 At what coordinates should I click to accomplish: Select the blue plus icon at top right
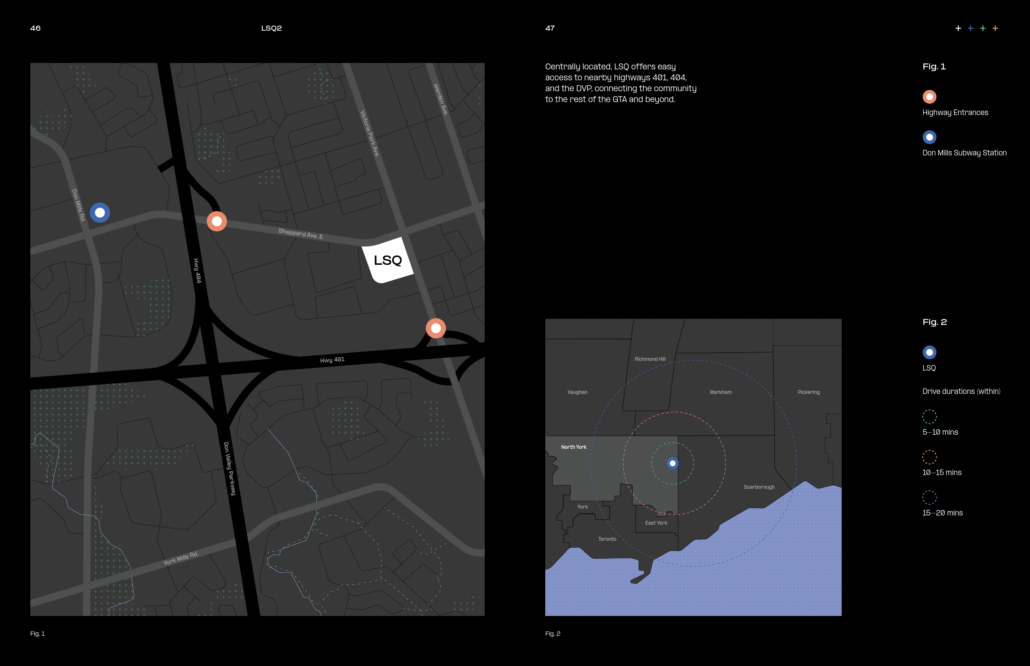(970, 28)
